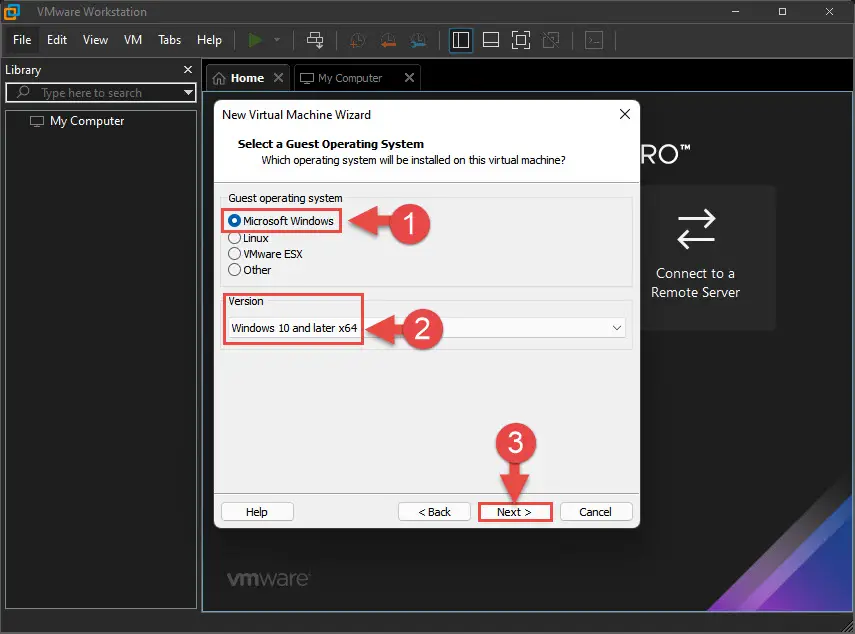The height and width of the screenshot is (634, 855).
Task: Click the Connect to a Remote Server tile
Action: tap(696, 257)
